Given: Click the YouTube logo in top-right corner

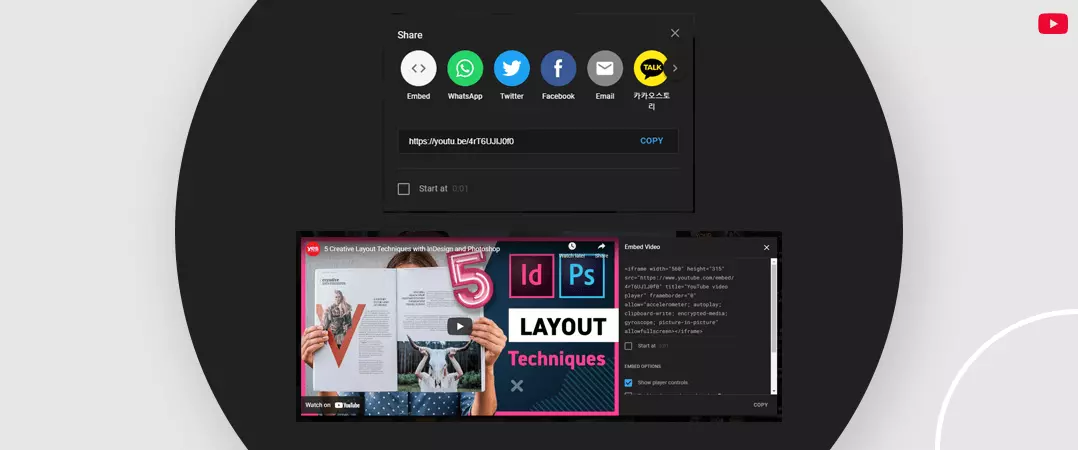Looking at the screenshot, I should tap(1053, 23).
